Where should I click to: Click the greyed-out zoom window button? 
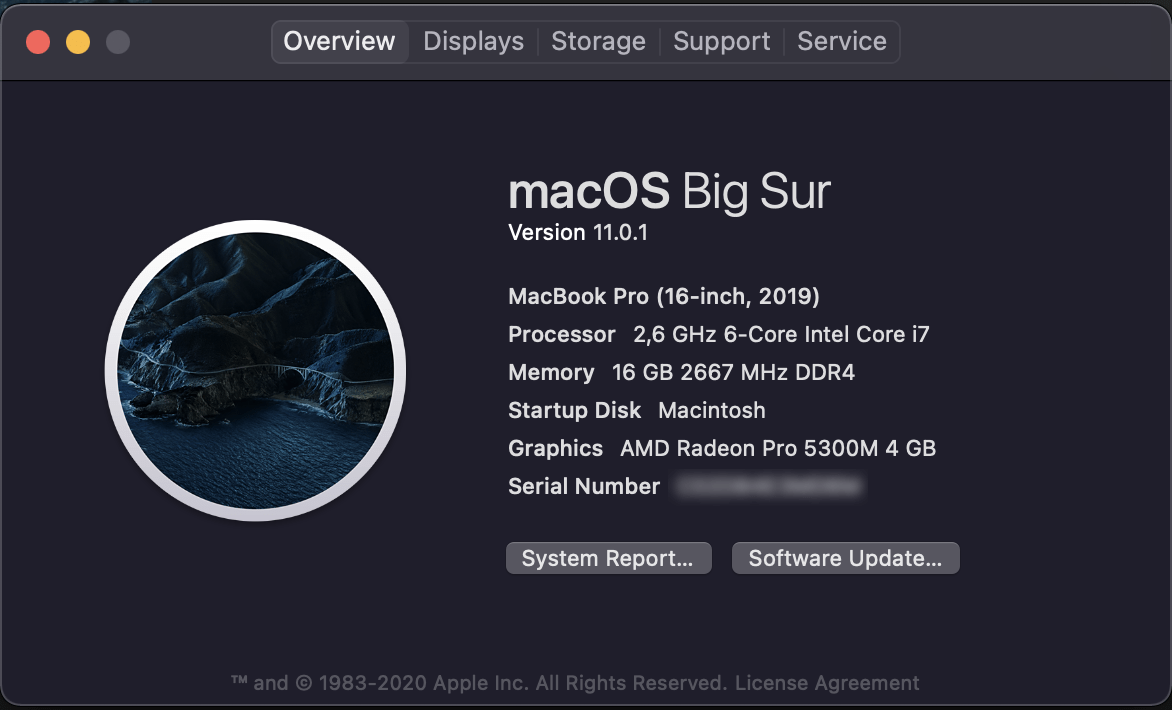click(118, 42)
